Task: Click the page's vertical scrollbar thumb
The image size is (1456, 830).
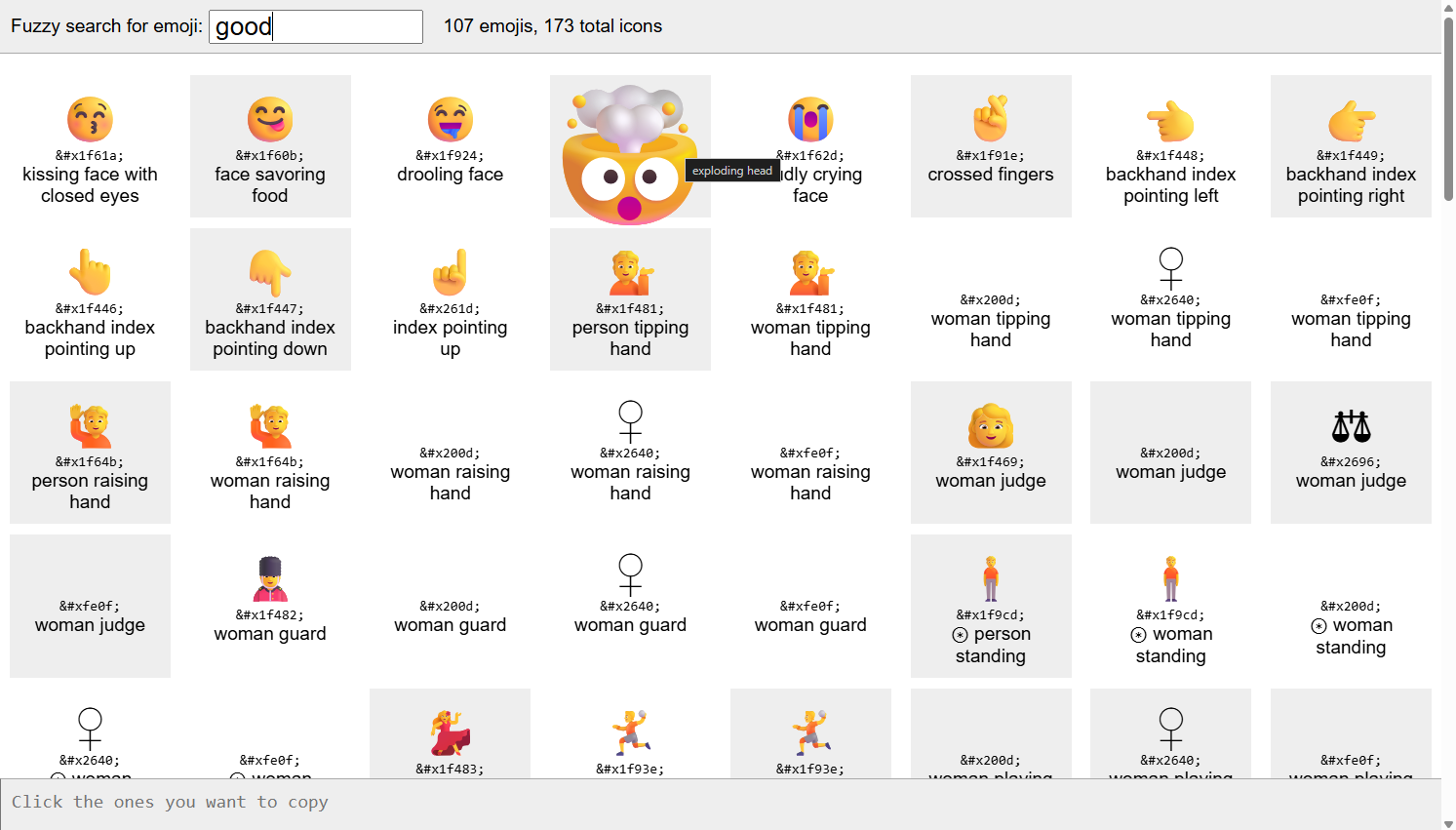Action: (1448, 107)
